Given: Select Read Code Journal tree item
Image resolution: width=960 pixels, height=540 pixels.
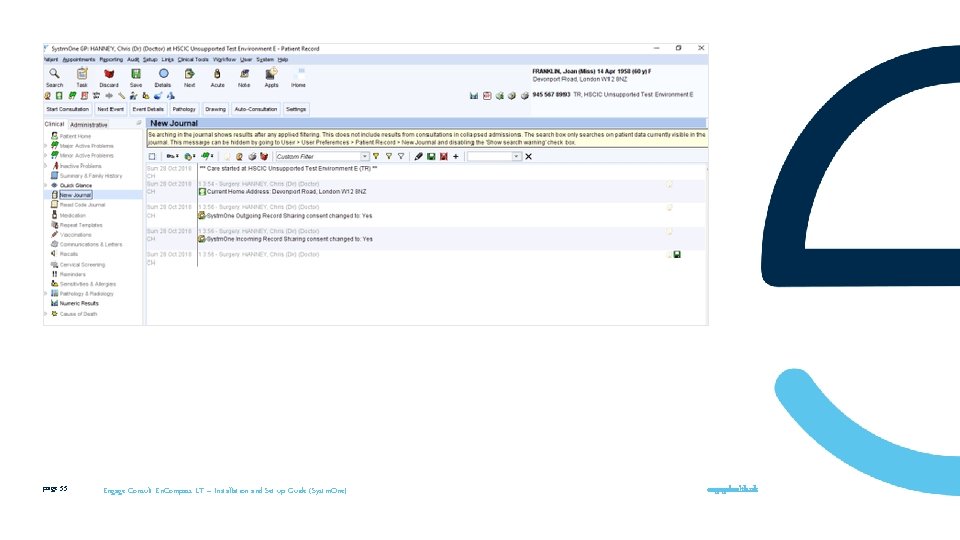Looking at the screenshot, I should [82, 205].
